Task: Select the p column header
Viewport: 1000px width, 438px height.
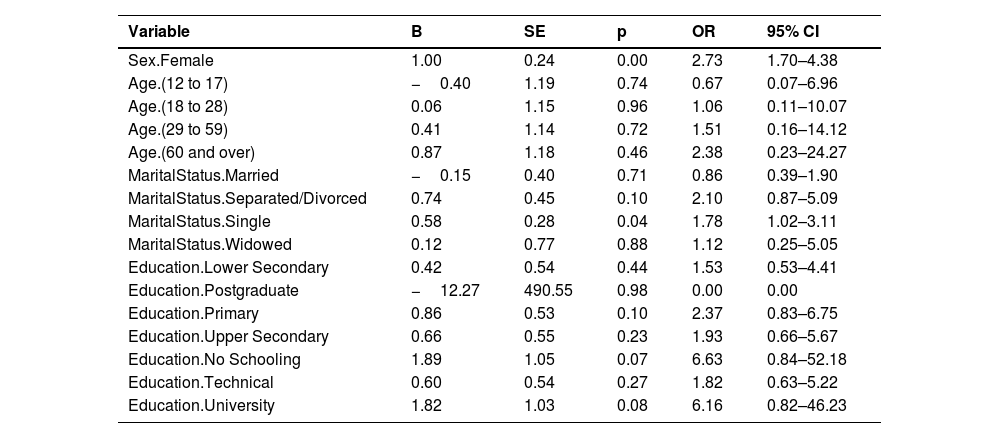Action: click(x=622, y=33)
